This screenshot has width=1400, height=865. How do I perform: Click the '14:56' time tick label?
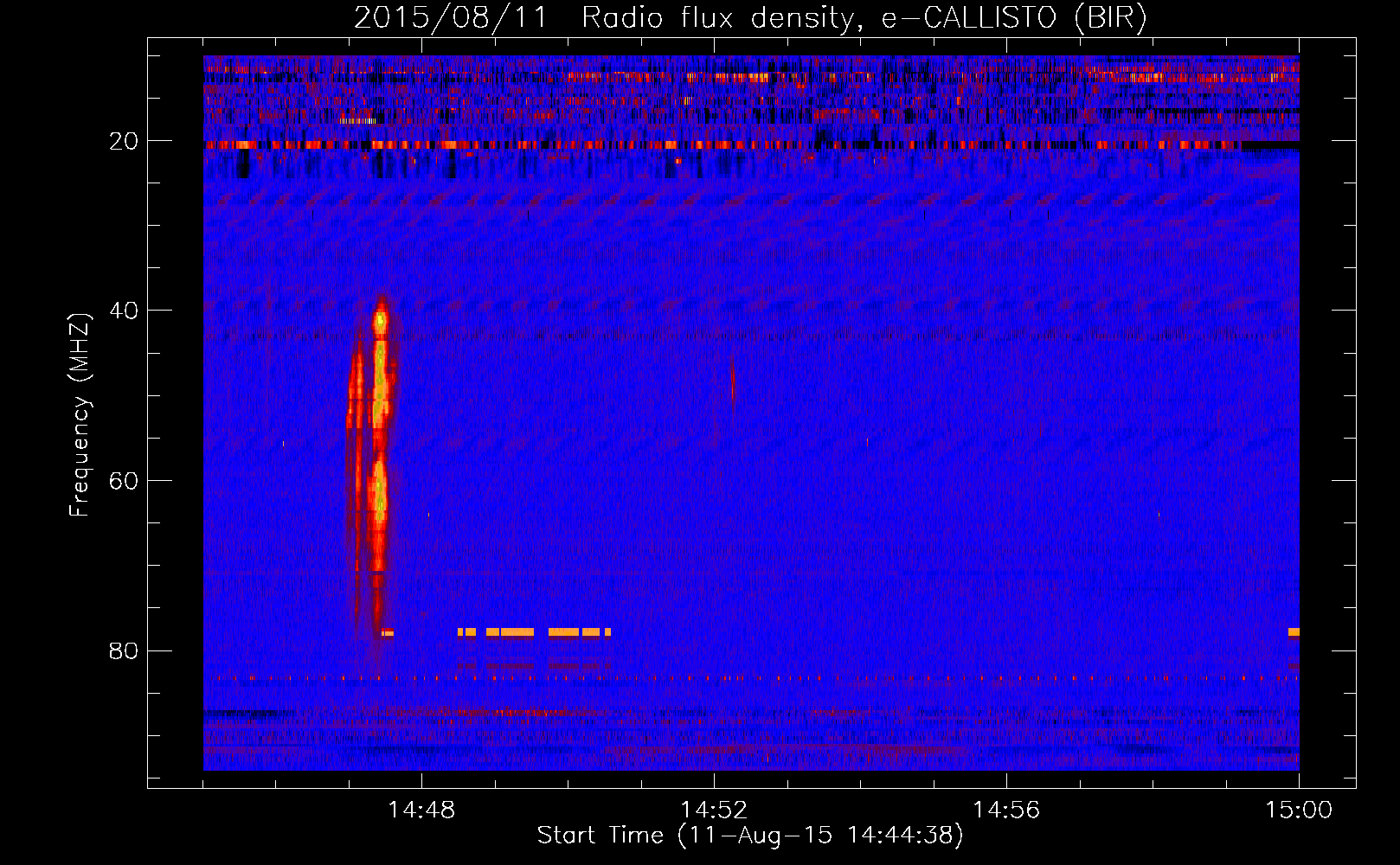[x=1006, y=811]
